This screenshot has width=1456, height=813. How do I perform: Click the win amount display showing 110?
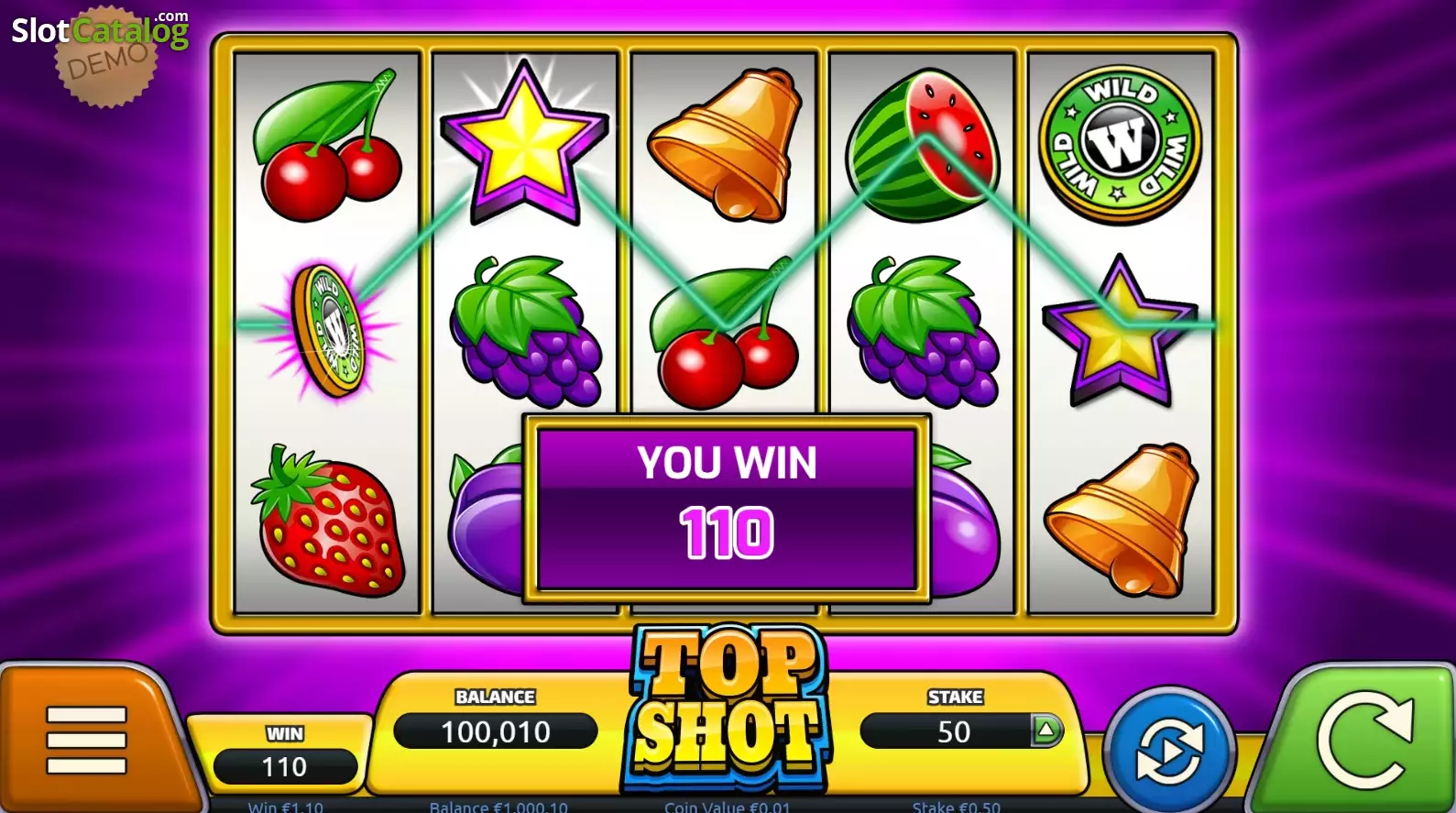click(285, 766)
